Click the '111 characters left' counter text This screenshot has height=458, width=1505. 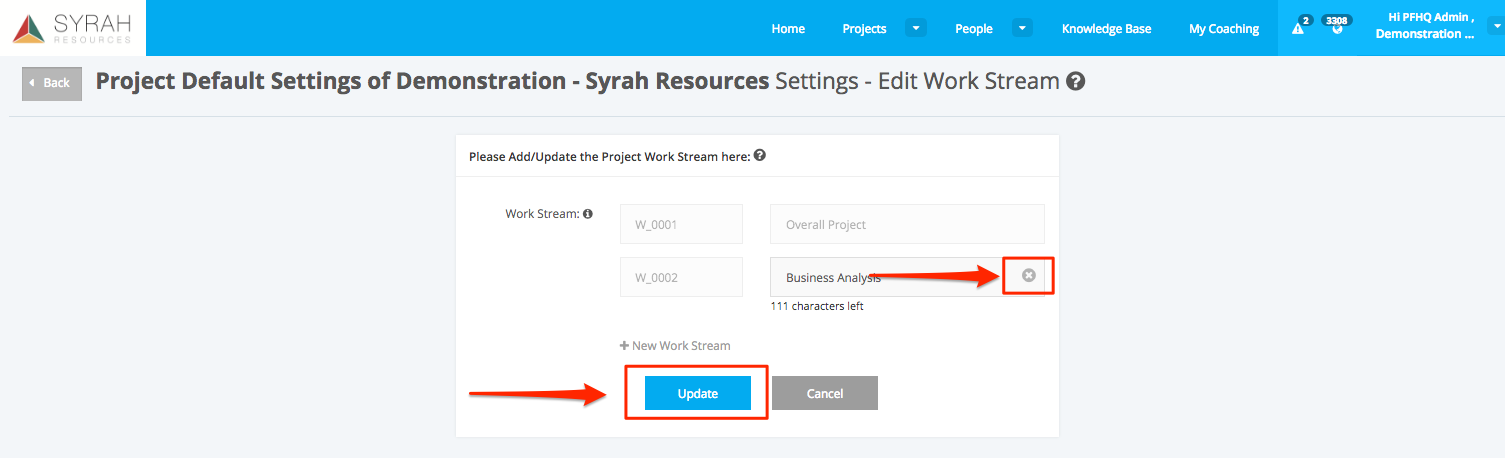817,307
